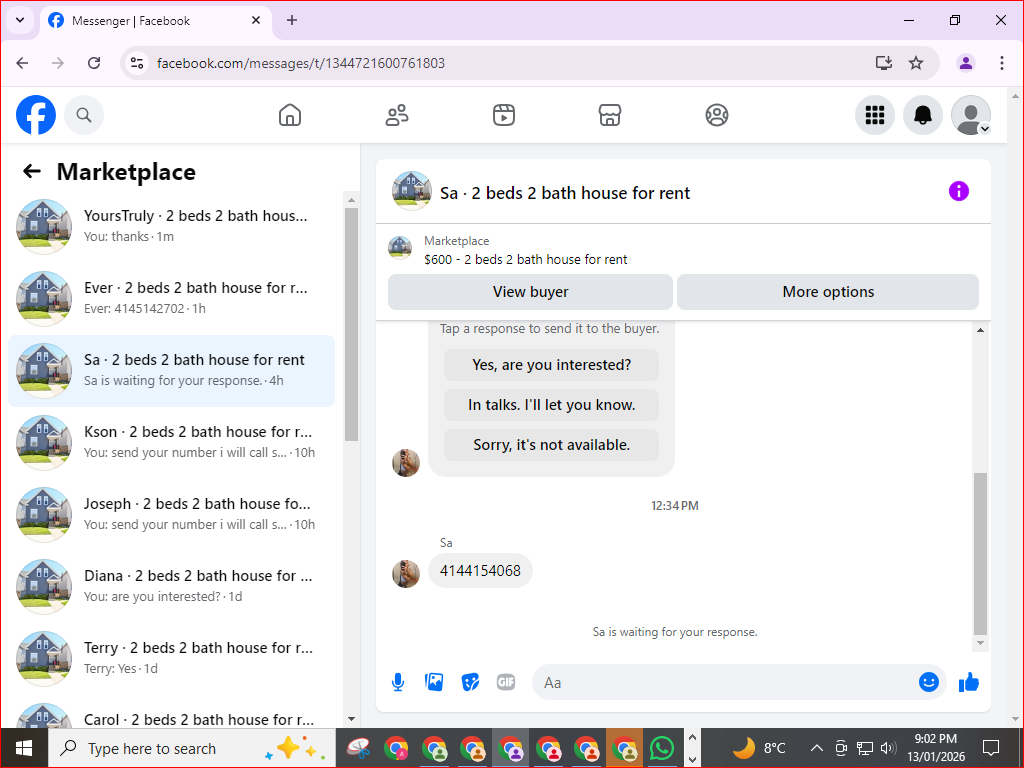1024x768 pixels.
Task: Open the Video (Reels) icon
Action: (504, 115)
